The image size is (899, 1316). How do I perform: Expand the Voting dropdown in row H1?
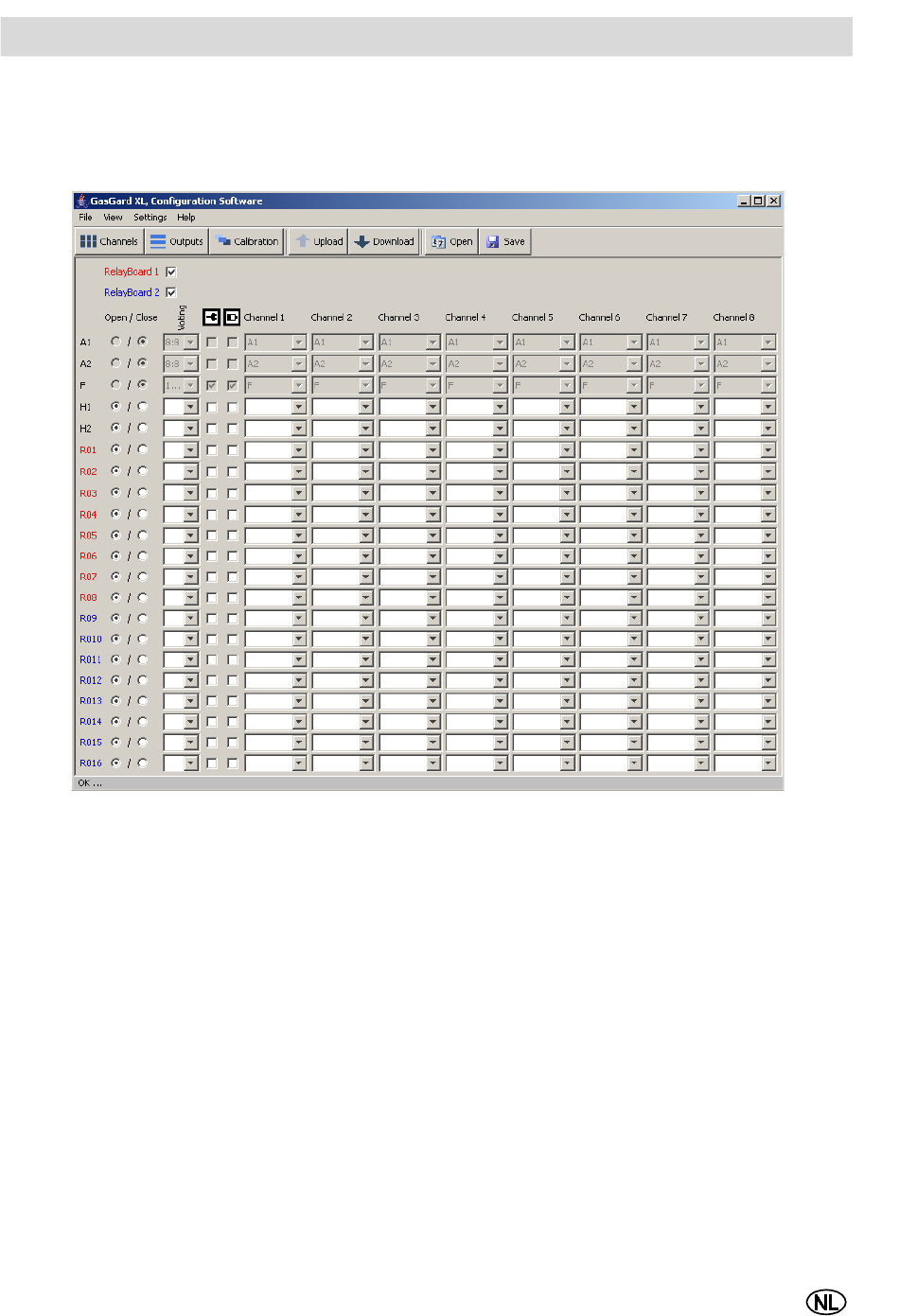coord(190,407)
